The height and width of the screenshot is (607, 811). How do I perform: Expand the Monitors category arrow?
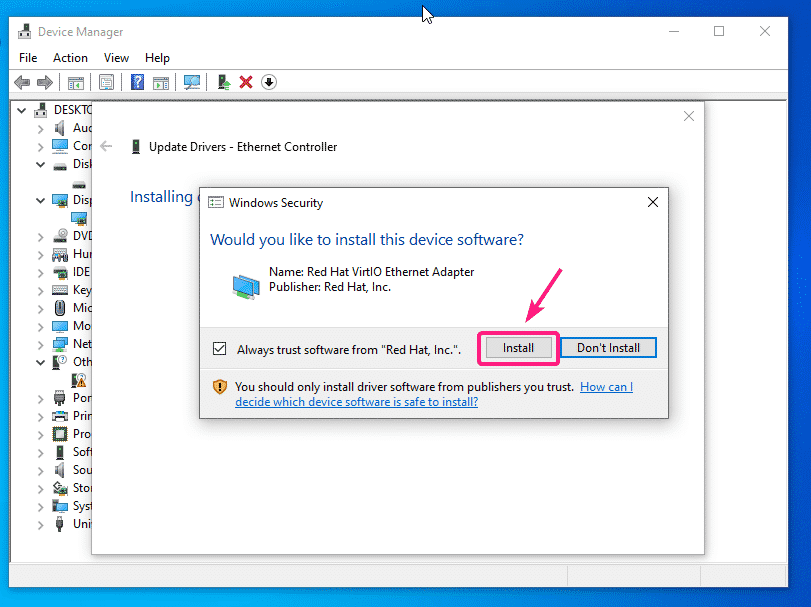point(40,327)
